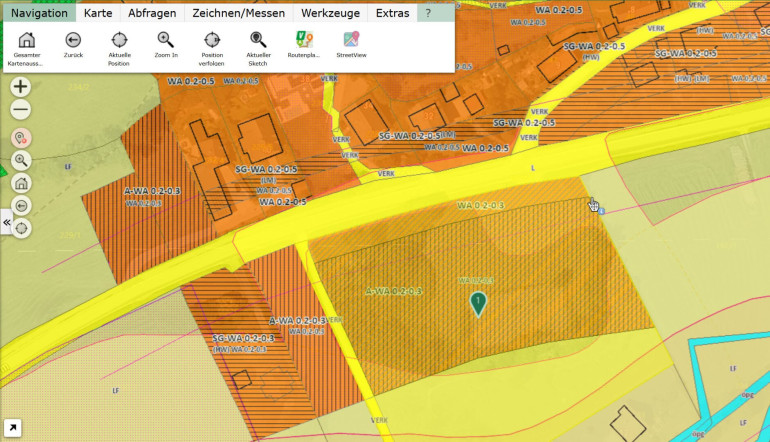770x442 pixels.
Task: Switch to the Karte tab
Action: click(x=98, y=14)
